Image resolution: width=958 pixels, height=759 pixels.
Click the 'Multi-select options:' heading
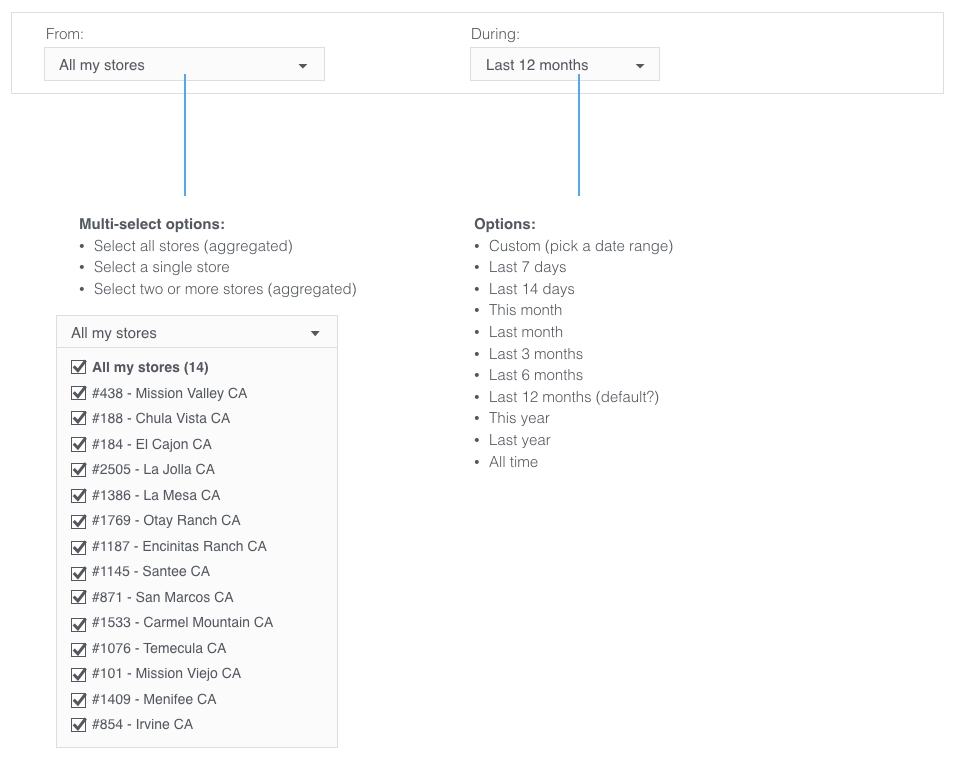click(152, 224)
